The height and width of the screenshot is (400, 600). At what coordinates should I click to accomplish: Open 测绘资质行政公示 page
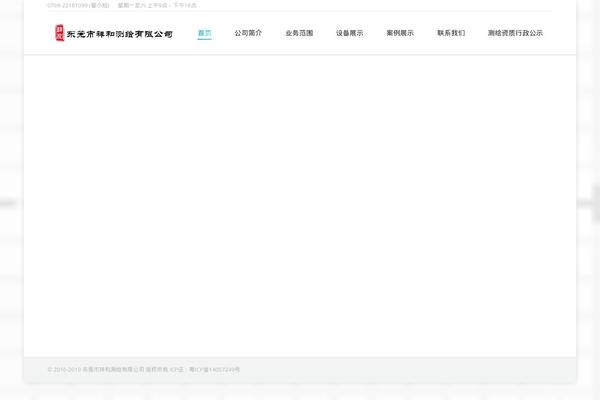coord(515,33)
